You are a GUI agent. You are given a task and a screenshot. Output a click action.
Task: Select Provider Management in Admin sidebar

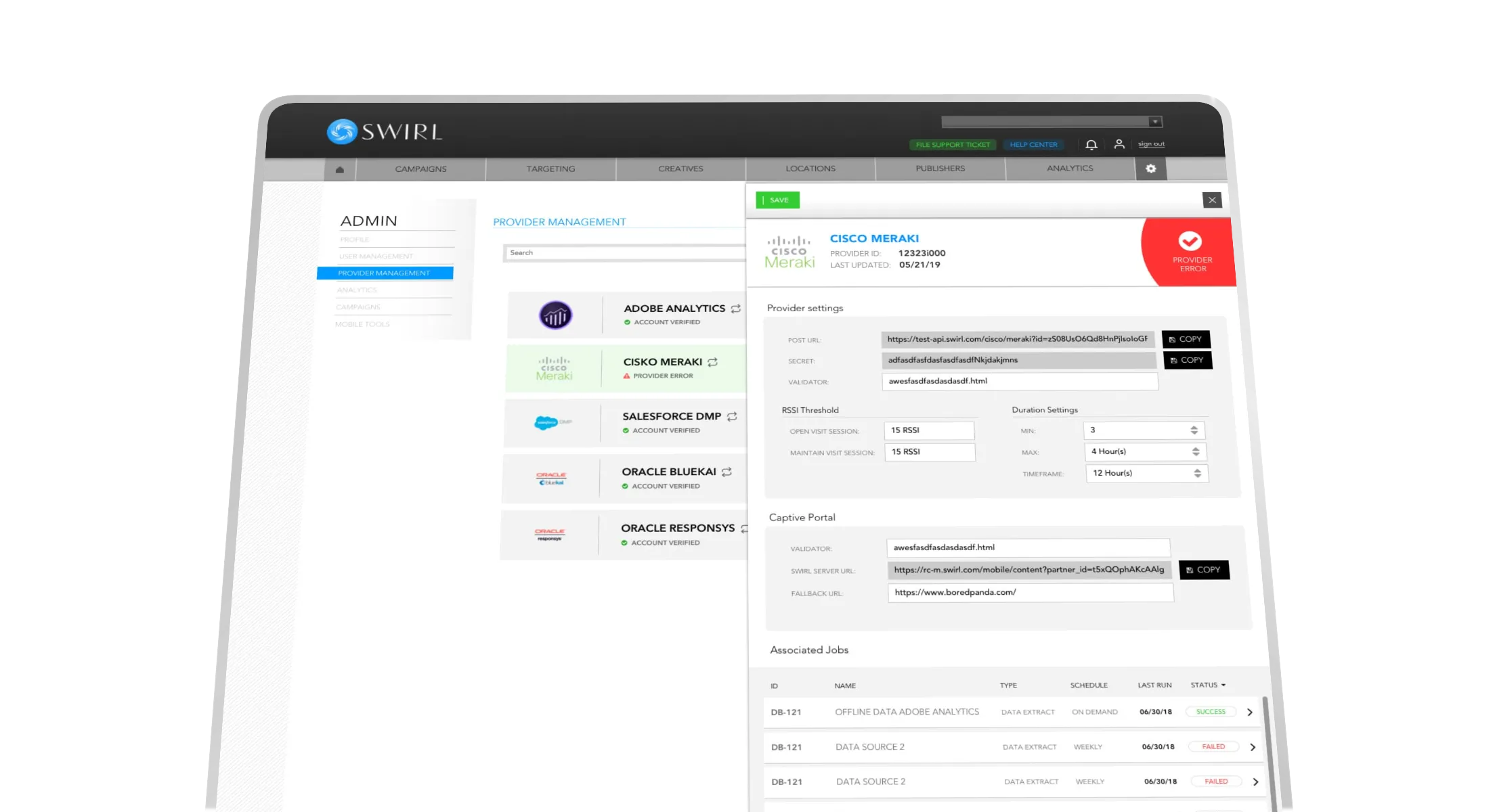[x=385, y=273]
